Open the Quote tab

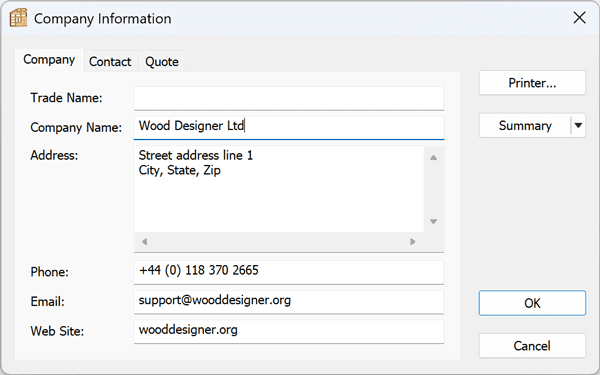pos(161,62)
